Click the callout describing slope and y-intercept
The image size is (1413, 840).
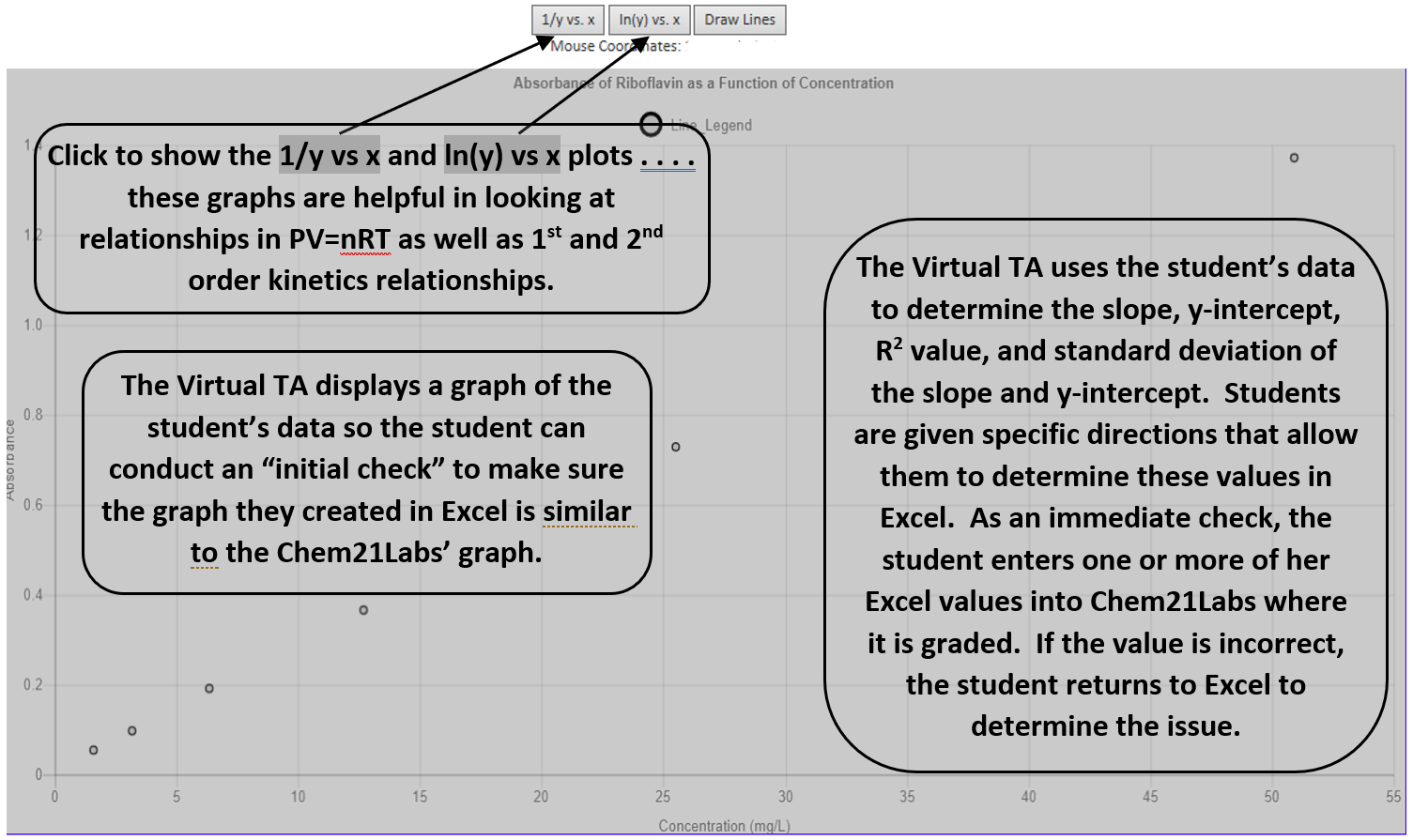click(1105, 496)
